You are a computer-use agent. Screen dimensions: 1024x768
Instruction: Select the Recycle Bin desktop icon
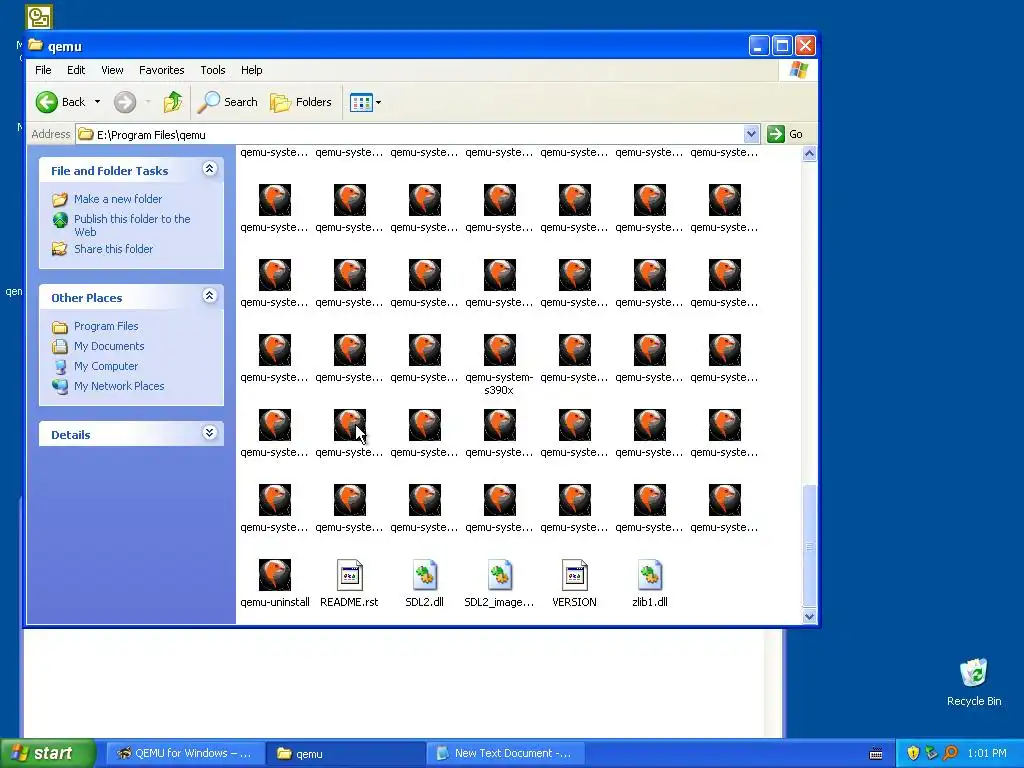[974, 682]
